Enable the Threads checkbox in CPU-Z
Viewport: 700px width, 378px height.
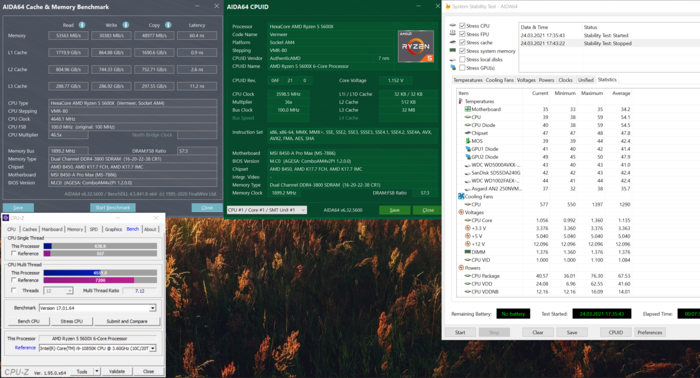click(13, 290)
